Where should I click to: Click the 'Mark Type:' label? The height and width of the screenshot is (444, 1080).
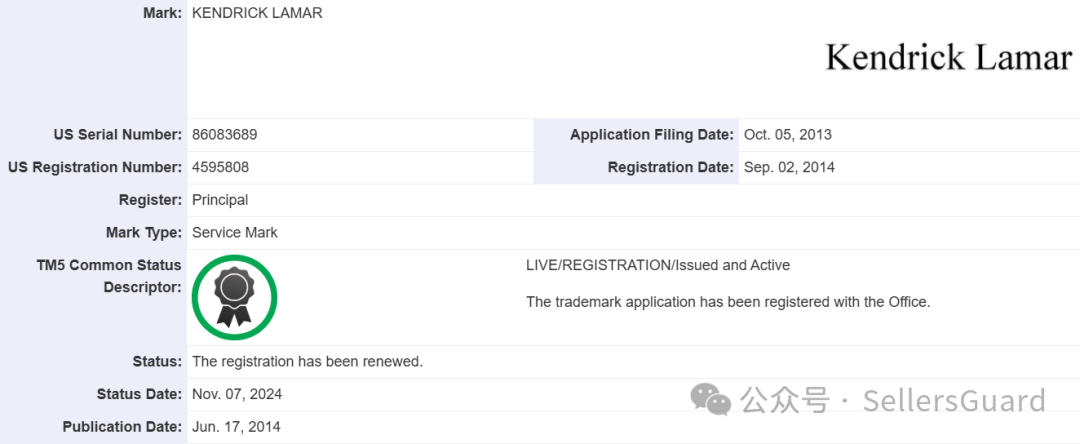click(x=145, y=233)
